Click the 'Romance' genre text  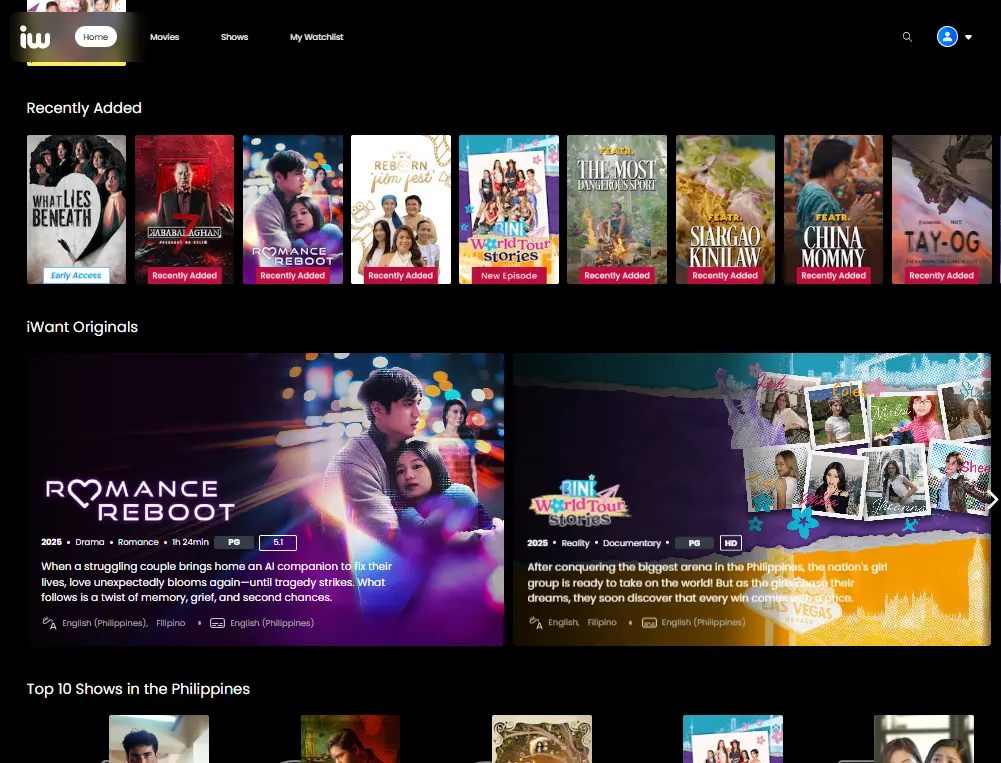point(138,542)
